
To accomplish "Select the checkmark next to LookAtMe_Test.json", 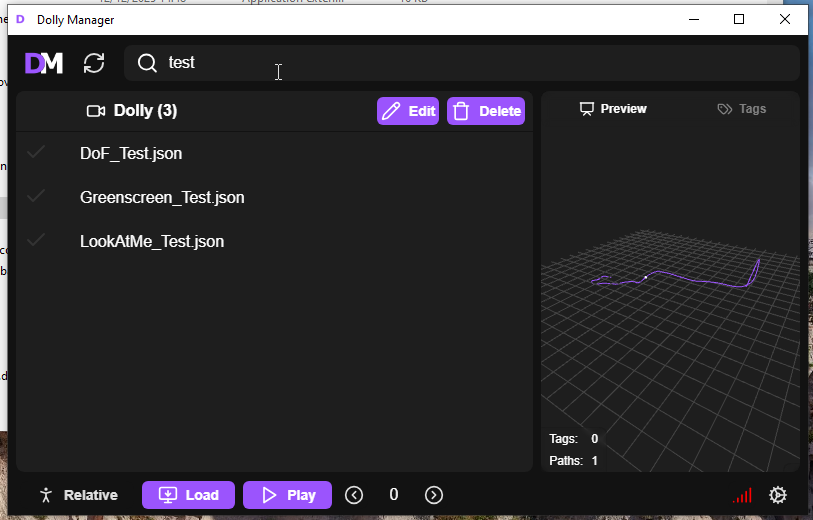I will coord(36,241).
